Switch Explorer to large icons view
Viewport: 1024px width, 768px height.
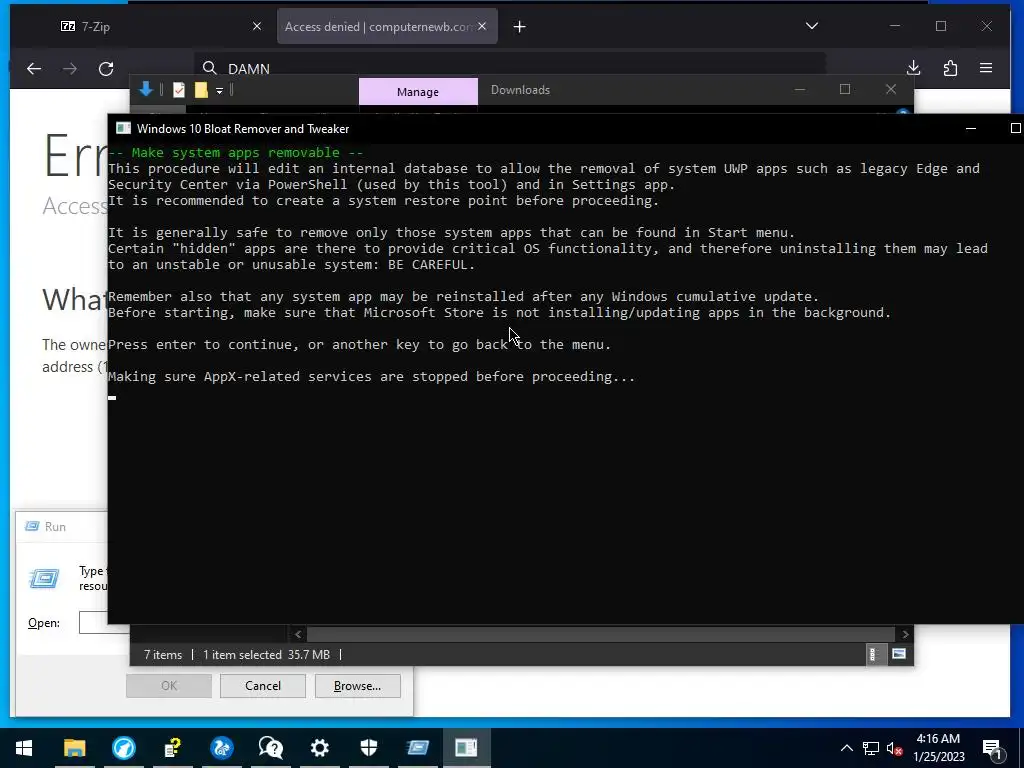899,654
